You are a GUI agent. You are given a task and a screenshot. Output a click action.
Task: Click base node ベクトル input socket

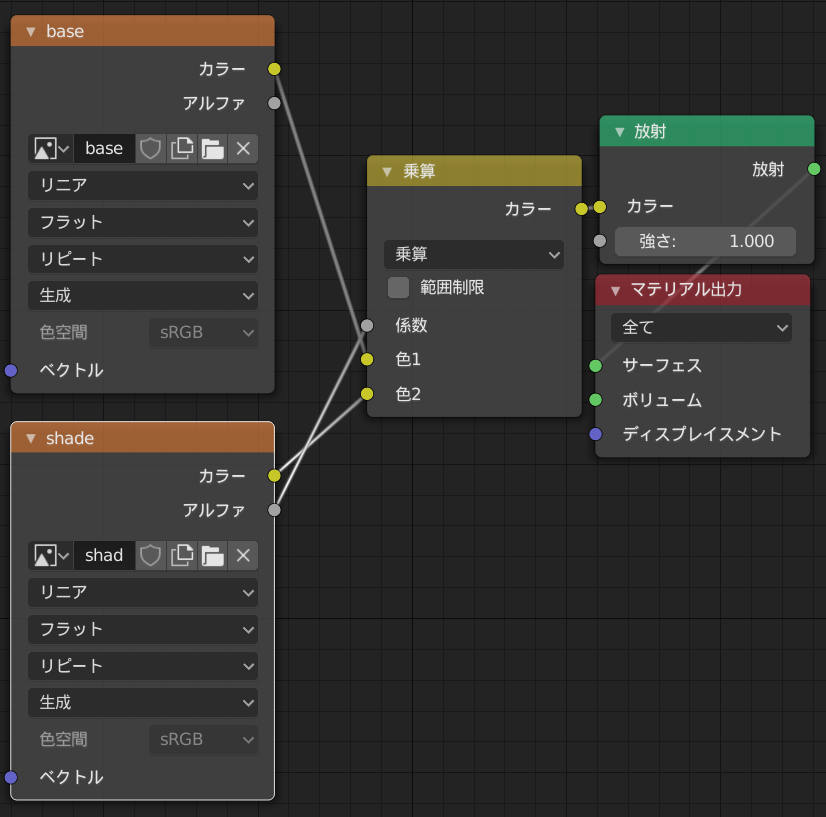click(11, 370)
